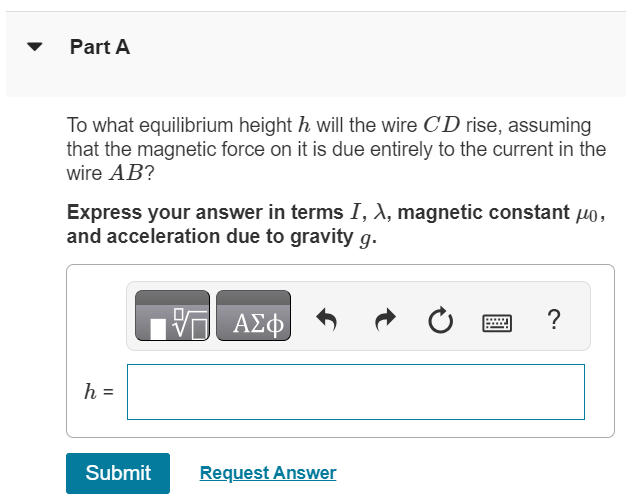Click the AB wire variable in question
Viewport: 639px width, 504px height.
click(126, 173)
